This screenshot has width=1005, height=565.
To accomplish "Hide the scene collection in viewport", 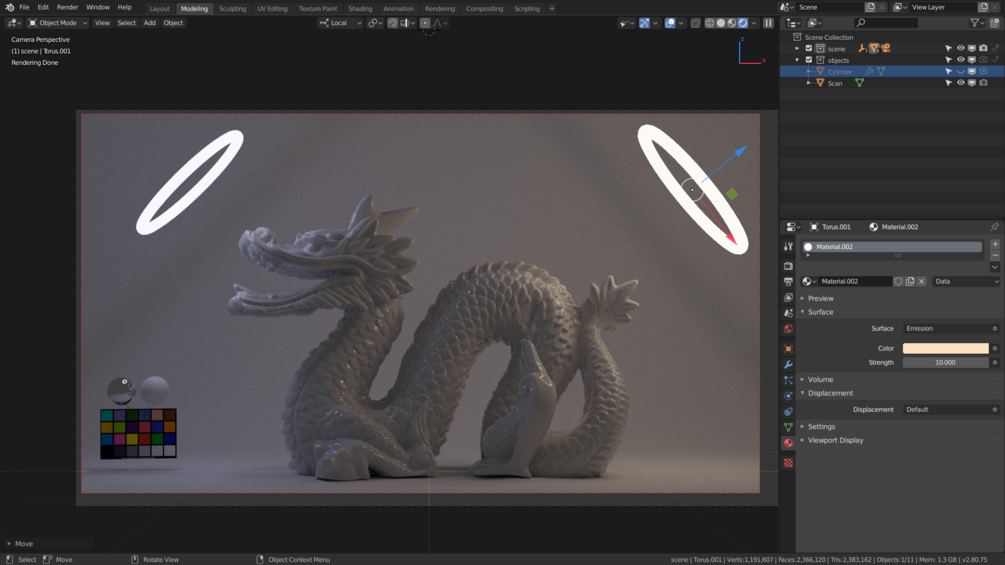I will click(x=960, y=49).
